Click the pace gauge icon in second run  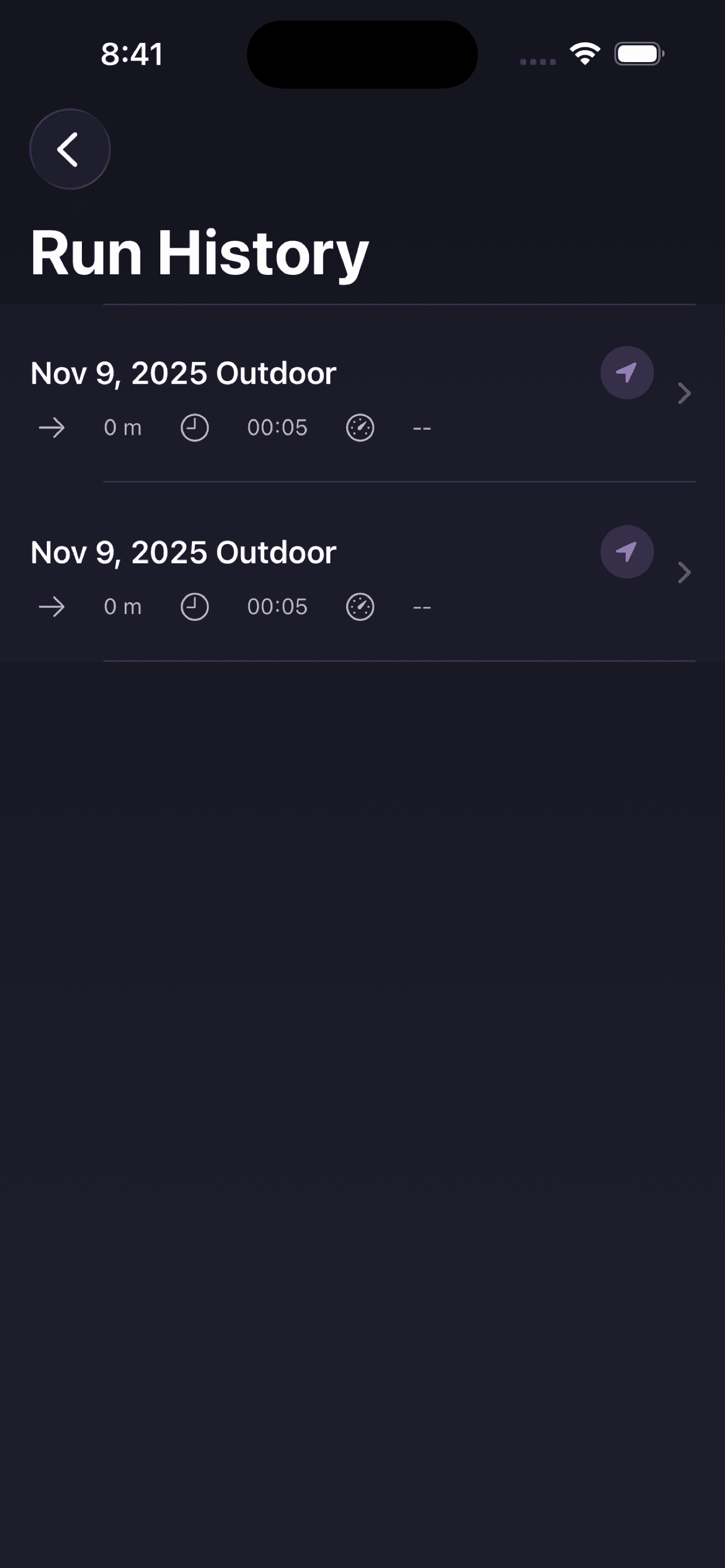360,607
